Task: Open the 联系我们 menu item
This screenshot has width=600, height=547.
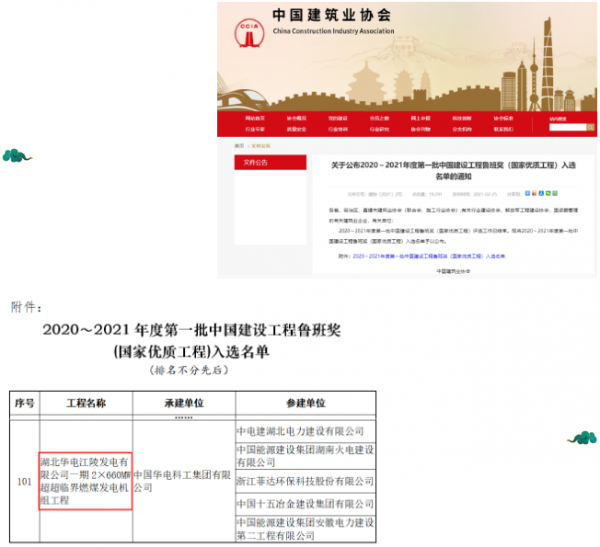Action: 503,129
